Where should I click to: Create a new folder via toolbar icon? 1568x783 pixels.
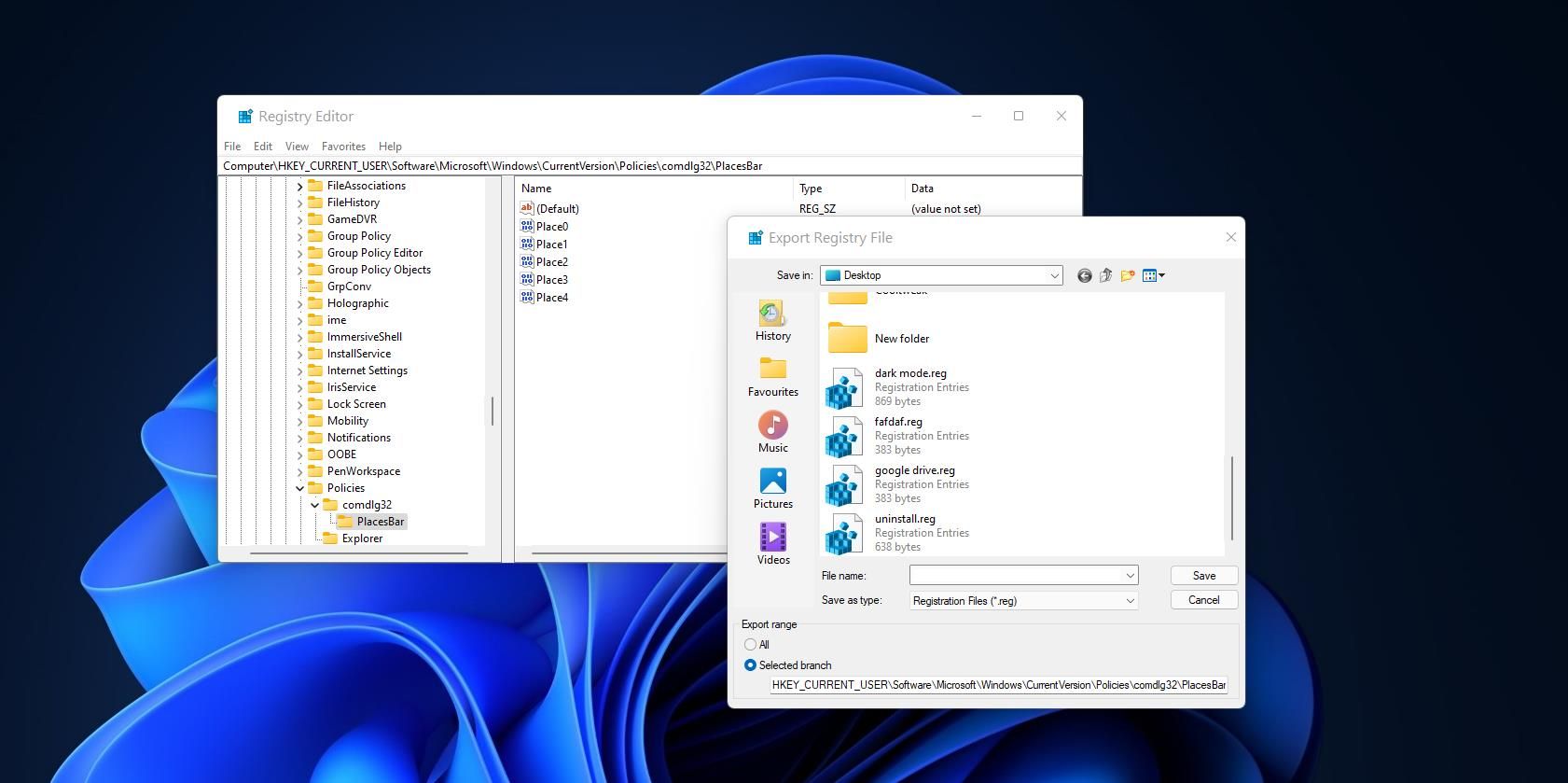[x=1128, y=275]
